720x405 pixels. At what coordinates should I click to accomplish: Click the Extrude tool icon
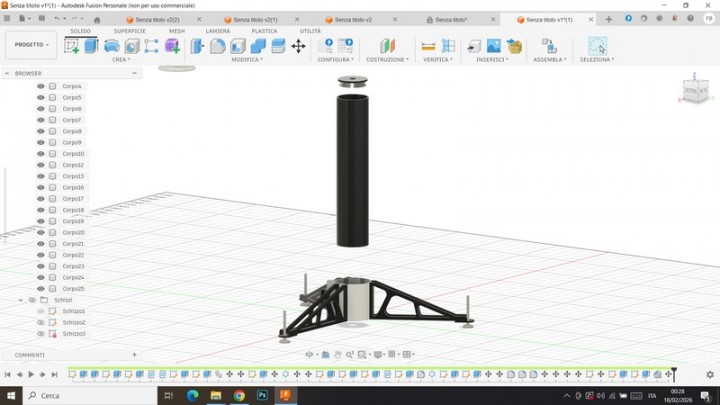(91, 45)
